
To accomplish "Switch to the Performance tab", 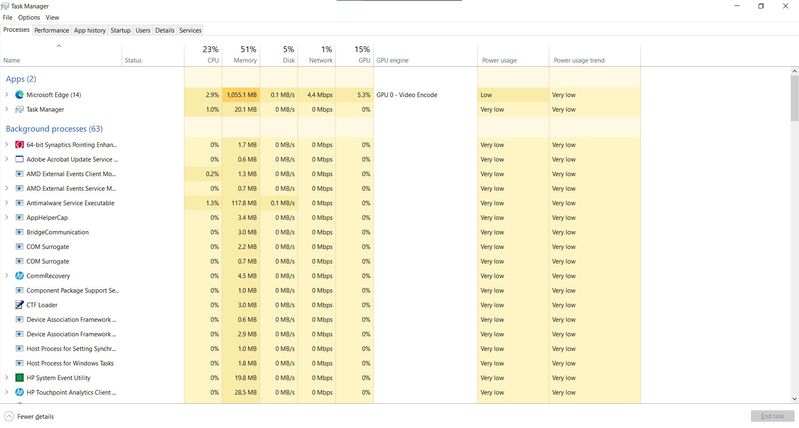I will point(52,31).
